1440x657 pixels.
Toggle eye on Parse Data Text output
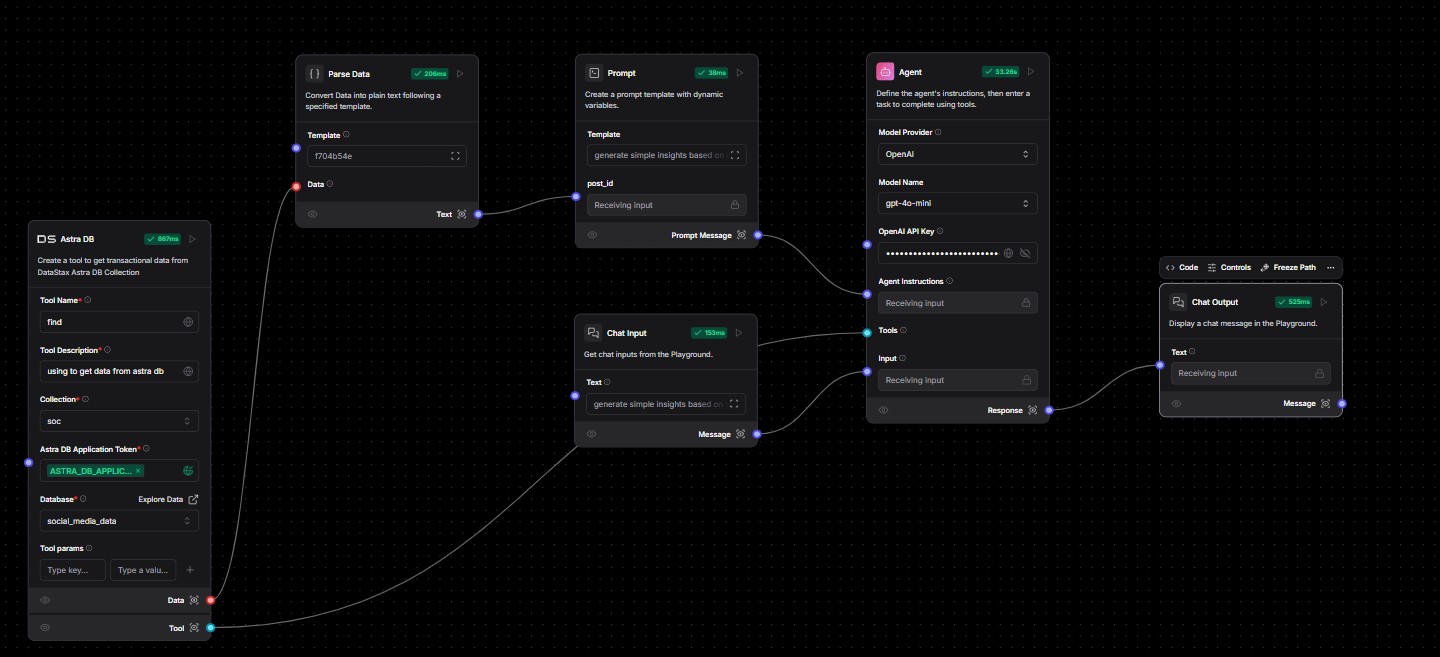[x=313, y=214]
